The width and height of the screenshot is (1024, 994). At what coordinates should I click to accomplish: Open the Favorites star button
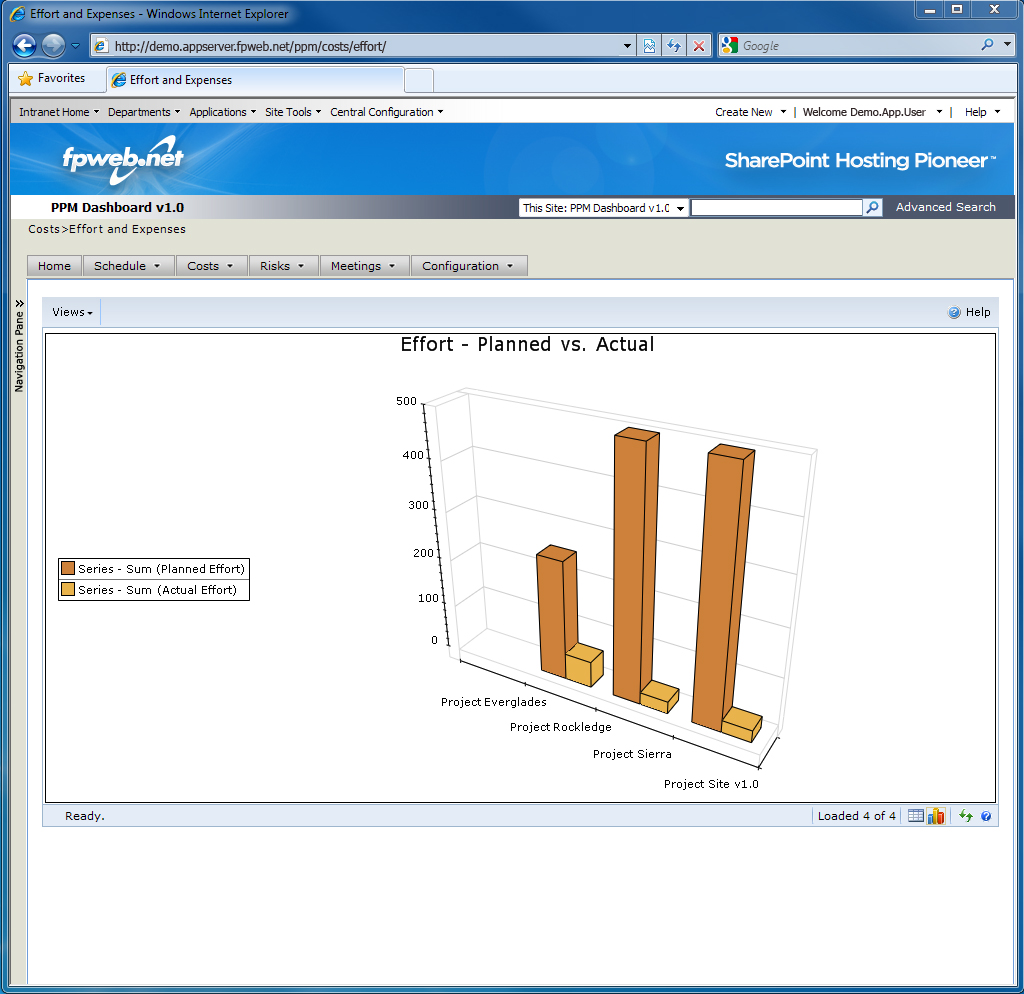click(x=52, y=79)
